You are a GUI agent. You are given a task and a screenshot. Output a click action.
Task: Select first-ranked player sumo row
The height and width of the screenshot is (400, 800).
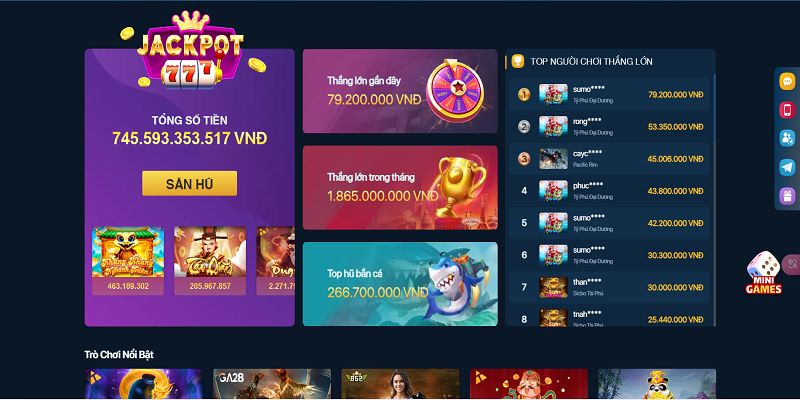click(609, 94)
